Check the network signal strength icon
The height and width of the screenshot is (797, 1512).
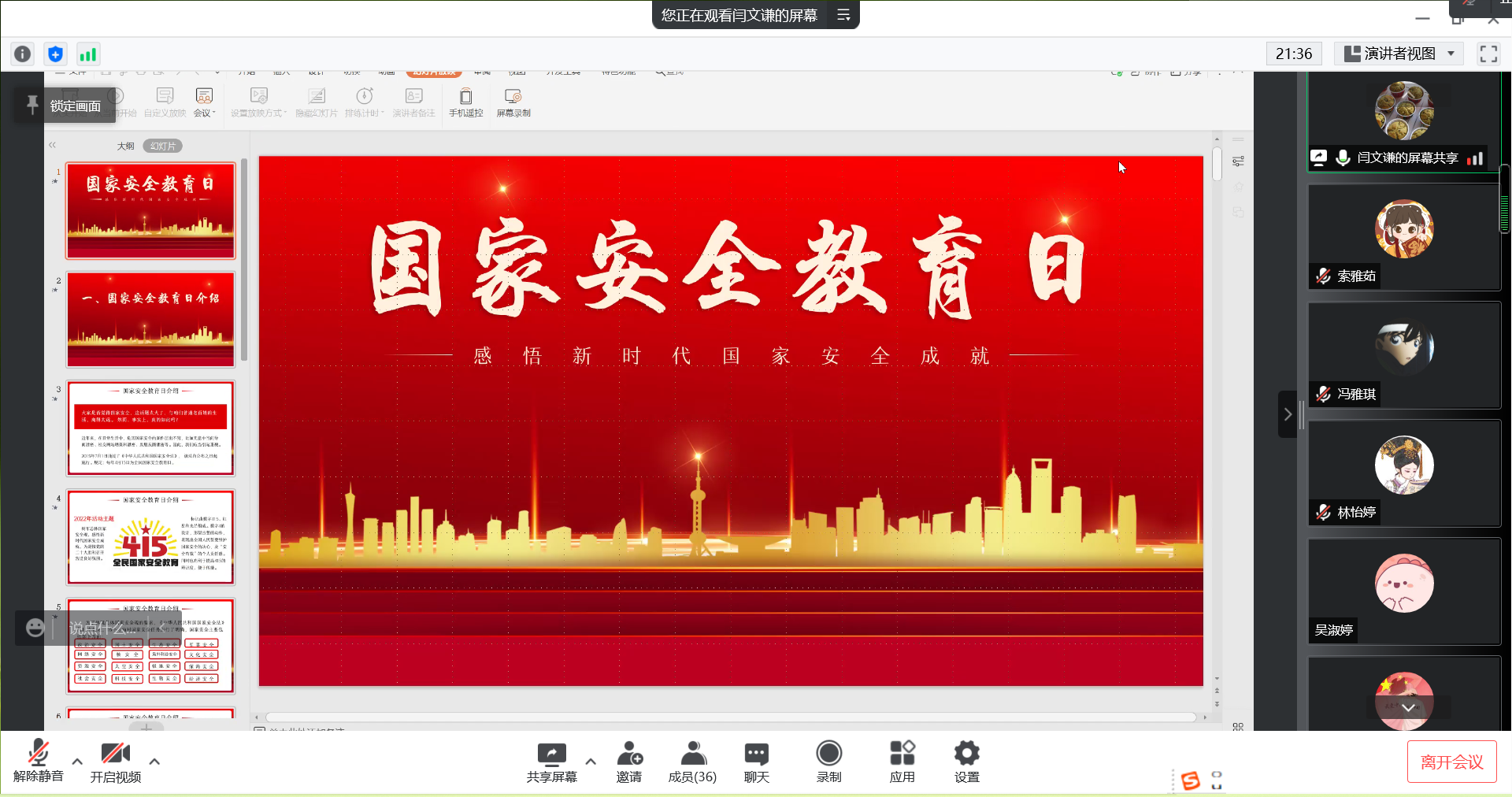(x=87, y=54)
